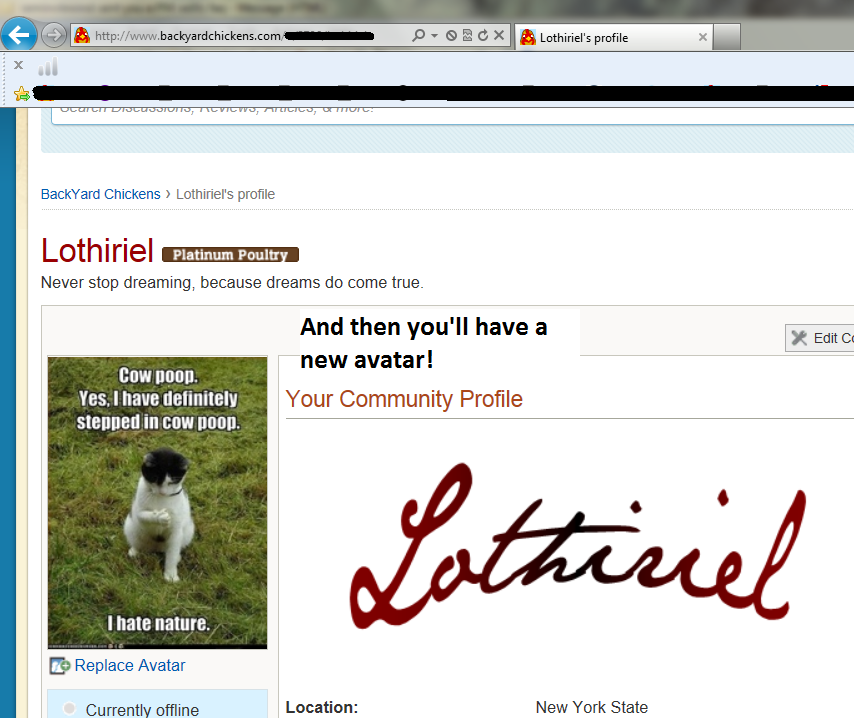This screenshot has height=718, width=854.
Task: Click the browser Forward arrow button
Action: (53, 36)
